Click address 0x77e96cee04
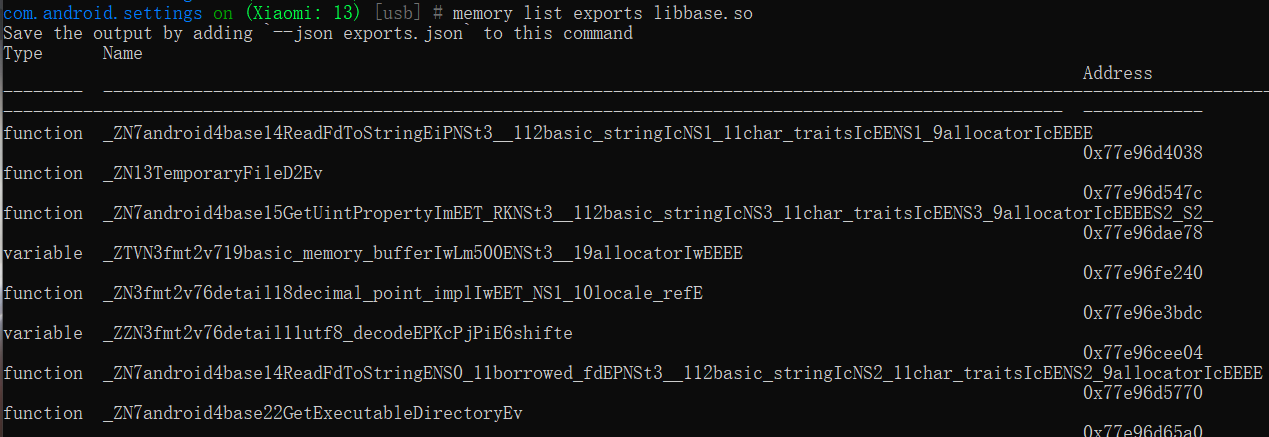Image resolution: width=1269 pixels, height=437 pixels. pyautogui.click(x=1142, y=353)
